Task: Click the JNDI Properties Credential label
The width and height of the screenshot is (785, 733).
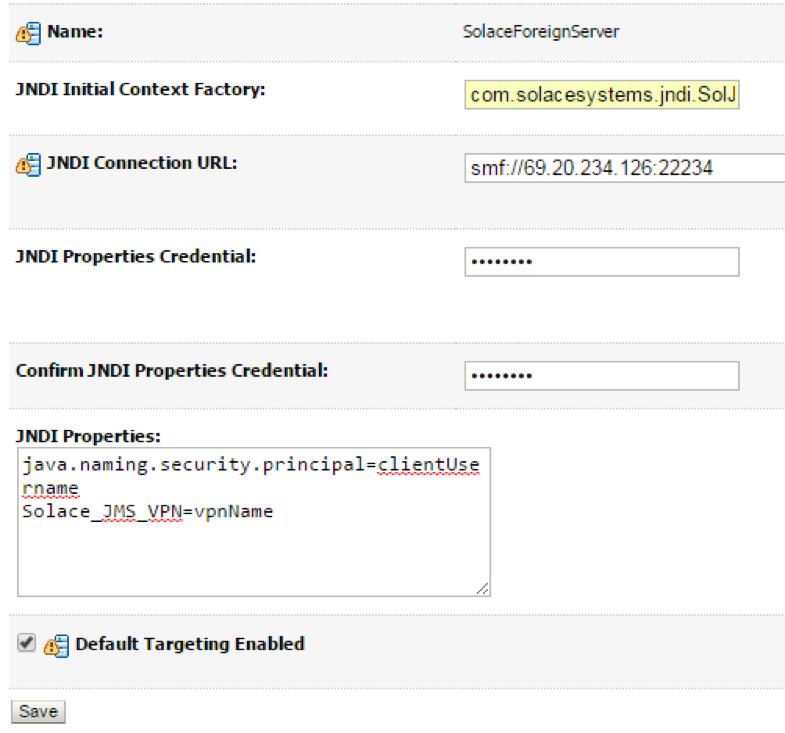Action: tap(136, 256)
